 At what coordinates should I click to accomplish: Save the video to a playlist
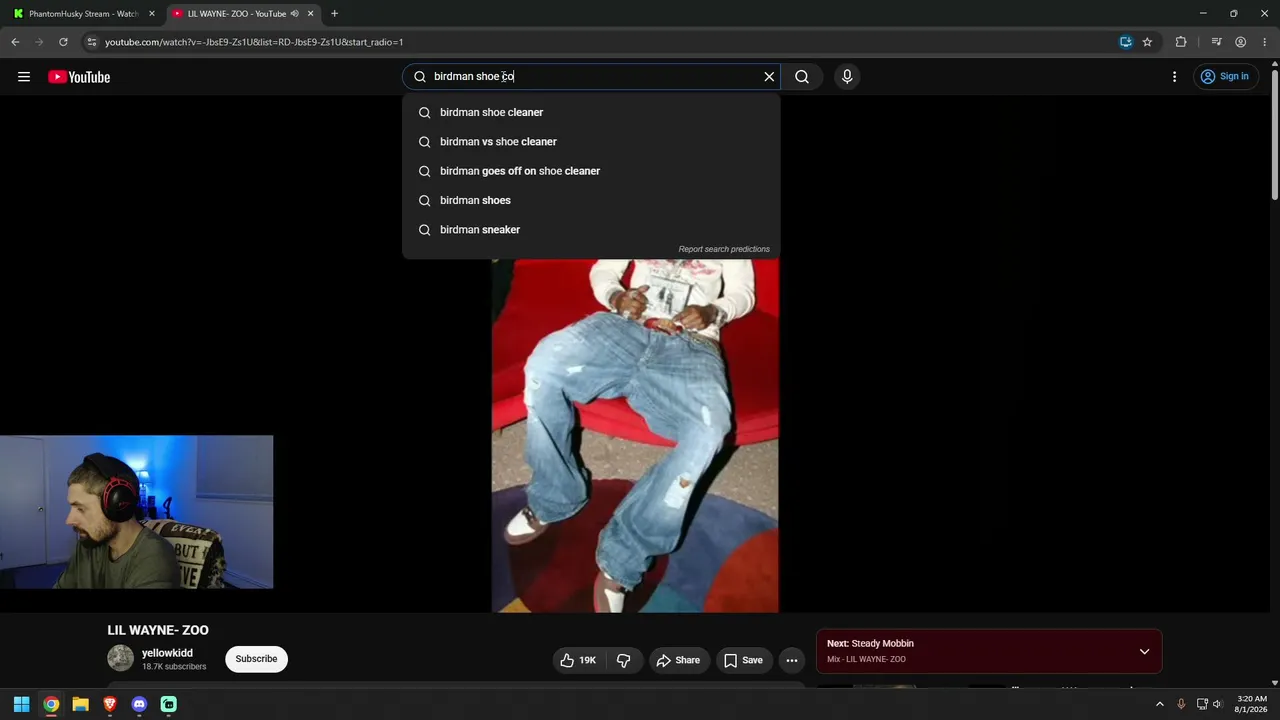coord(743,660)
